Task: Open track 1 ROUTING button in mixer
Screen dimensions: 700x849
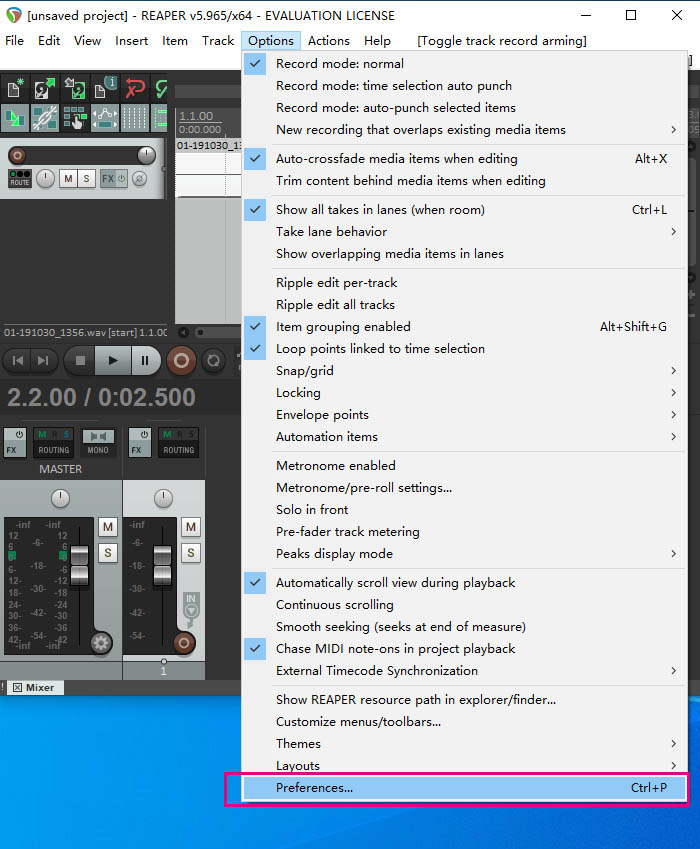Action: click(x=179, y=442)
